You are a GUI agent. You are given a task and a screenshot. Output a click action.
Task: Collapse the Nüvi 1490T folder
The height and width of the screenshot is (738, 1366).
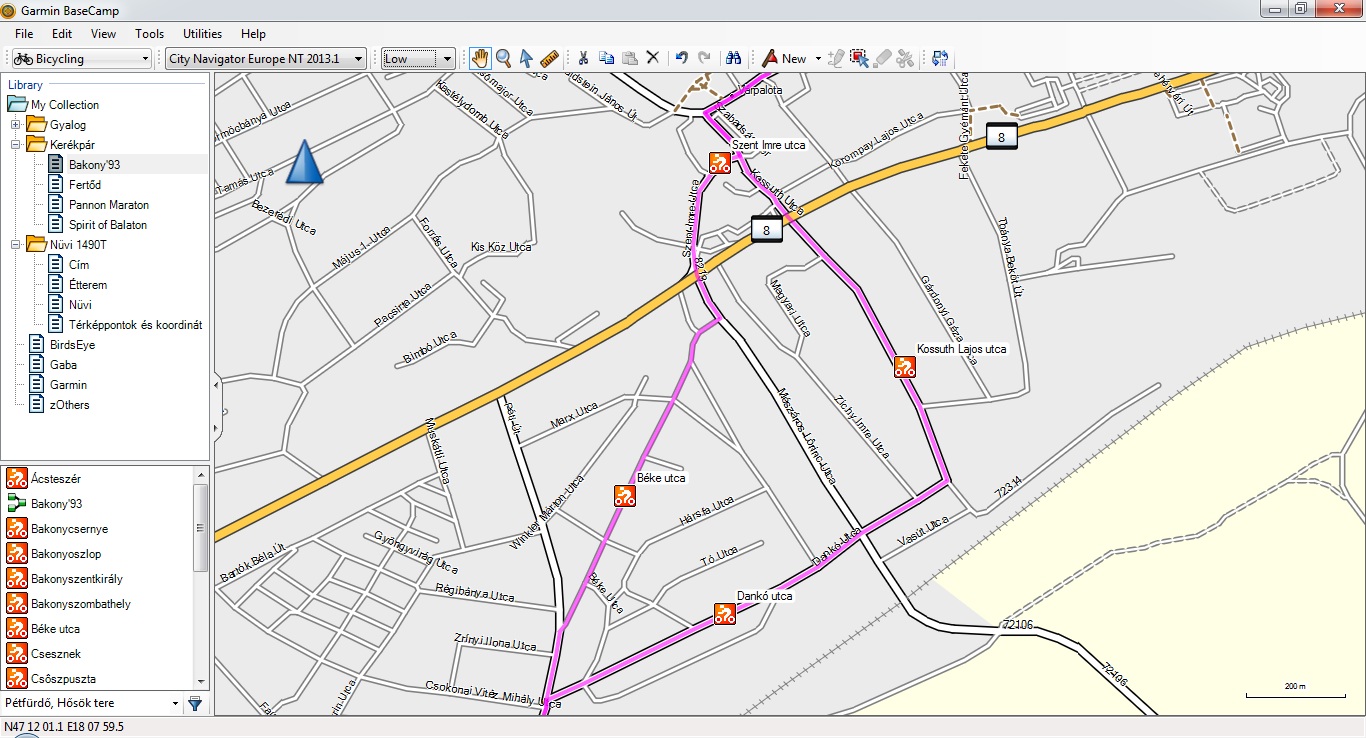click(16, 245)
